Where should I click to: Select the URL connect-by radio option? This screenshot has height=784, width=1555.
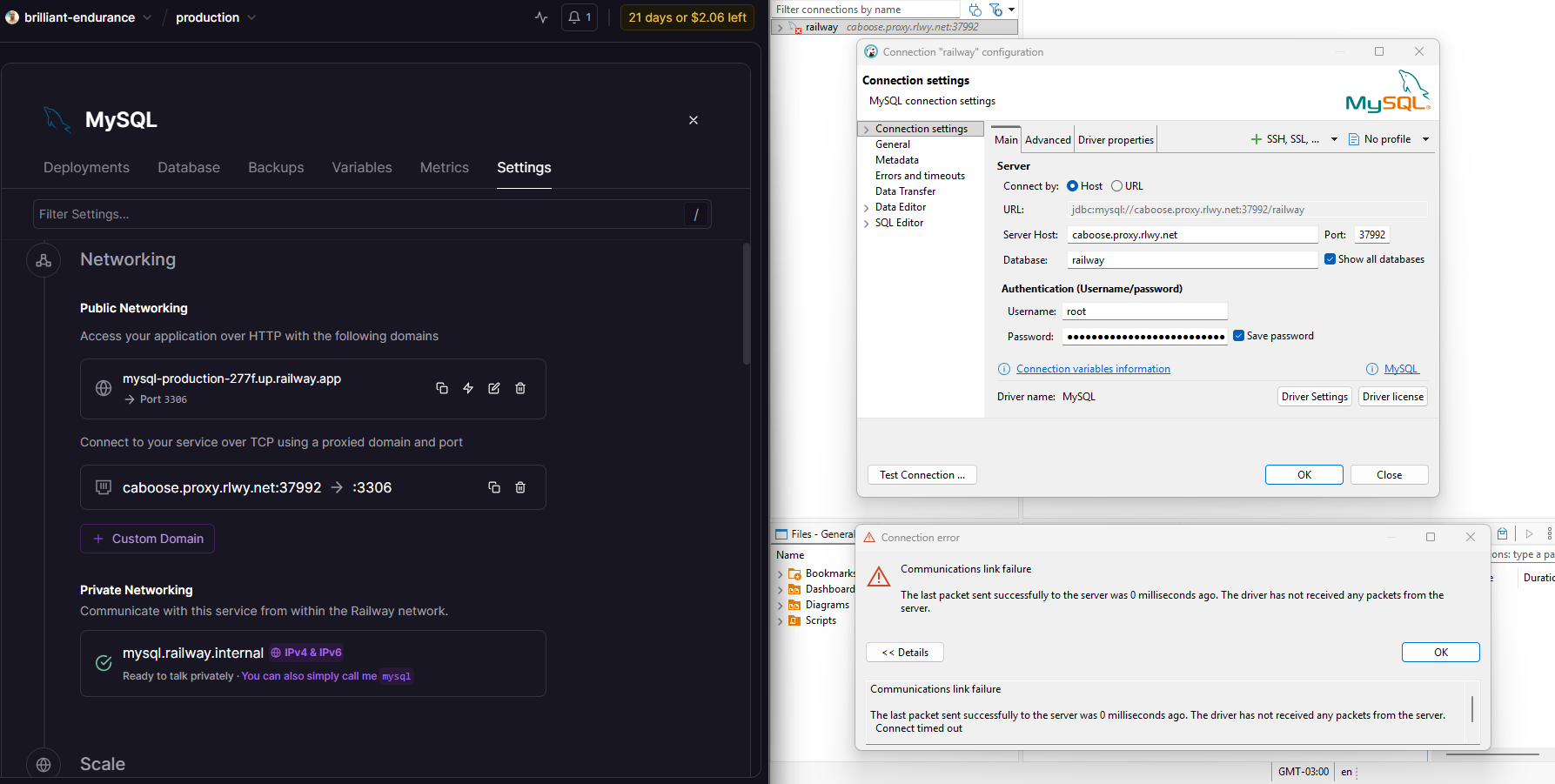click(x=1116, y=186)
